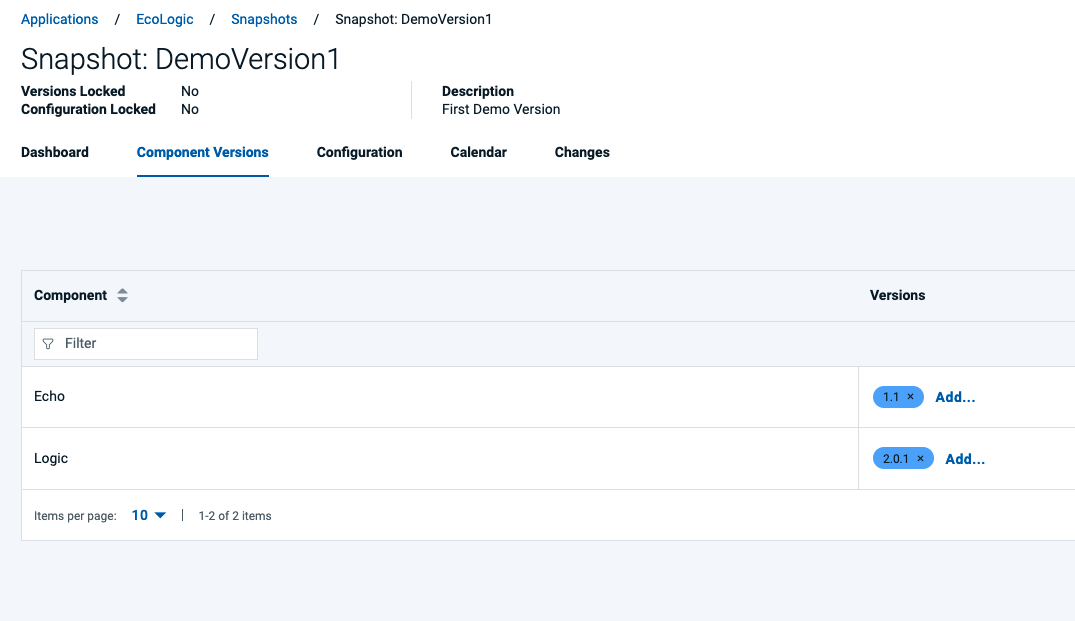Select the Component Versions tab
Image resolution: width=1075 pixels, height=621 pixels.
point(203,152)
